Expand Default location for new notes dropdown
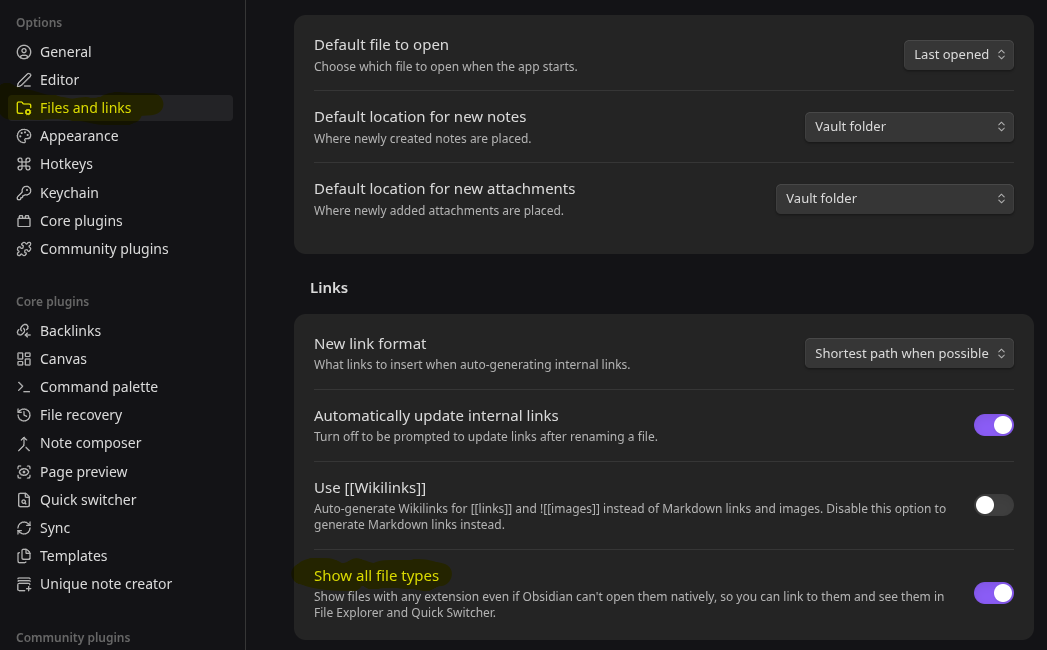The height and width of the screenshot is (650, 1047). 909,127
